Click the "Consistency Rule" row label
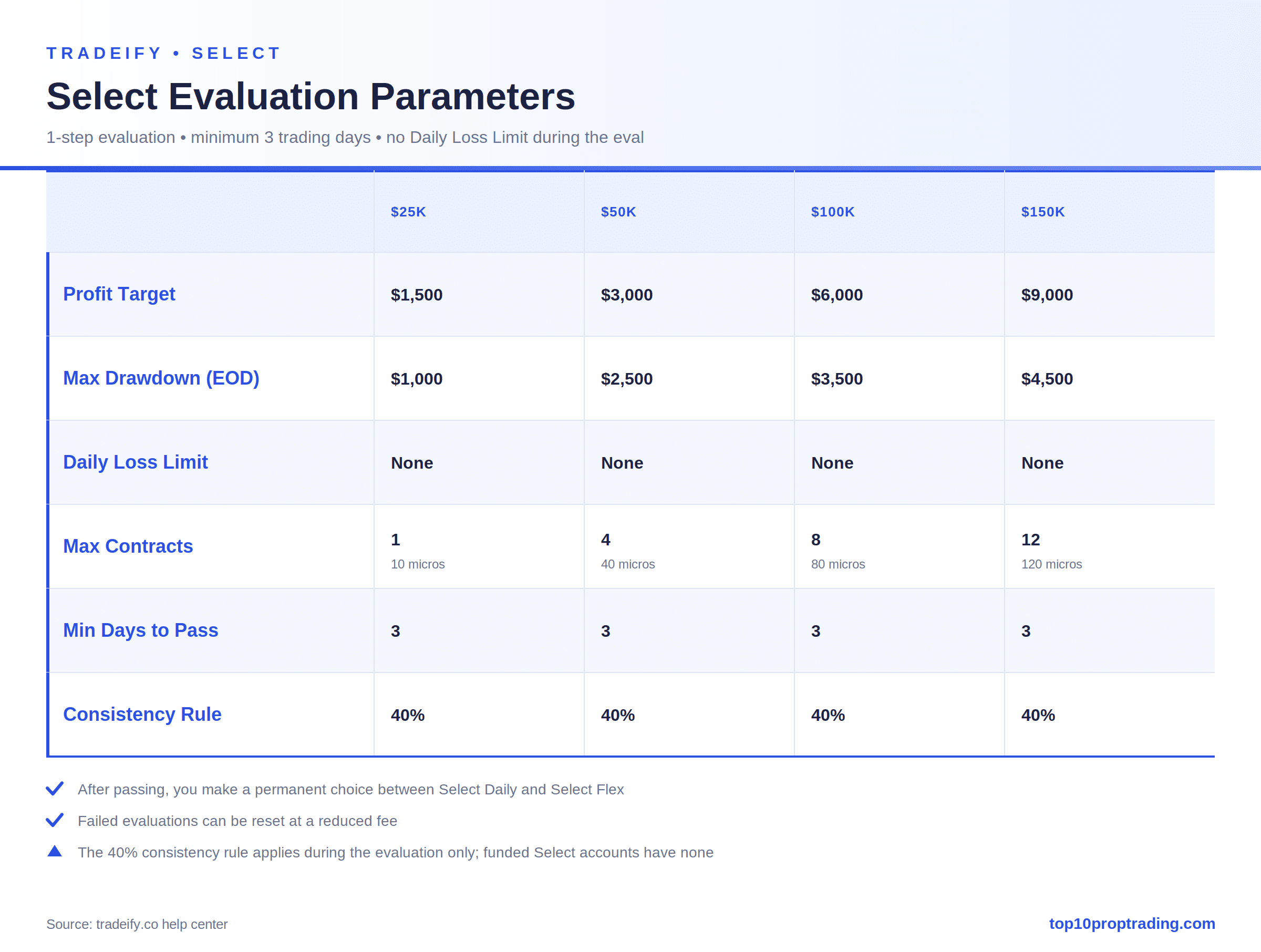Image resolution: width=1261 pixels, height=952 pixels. 142,715
